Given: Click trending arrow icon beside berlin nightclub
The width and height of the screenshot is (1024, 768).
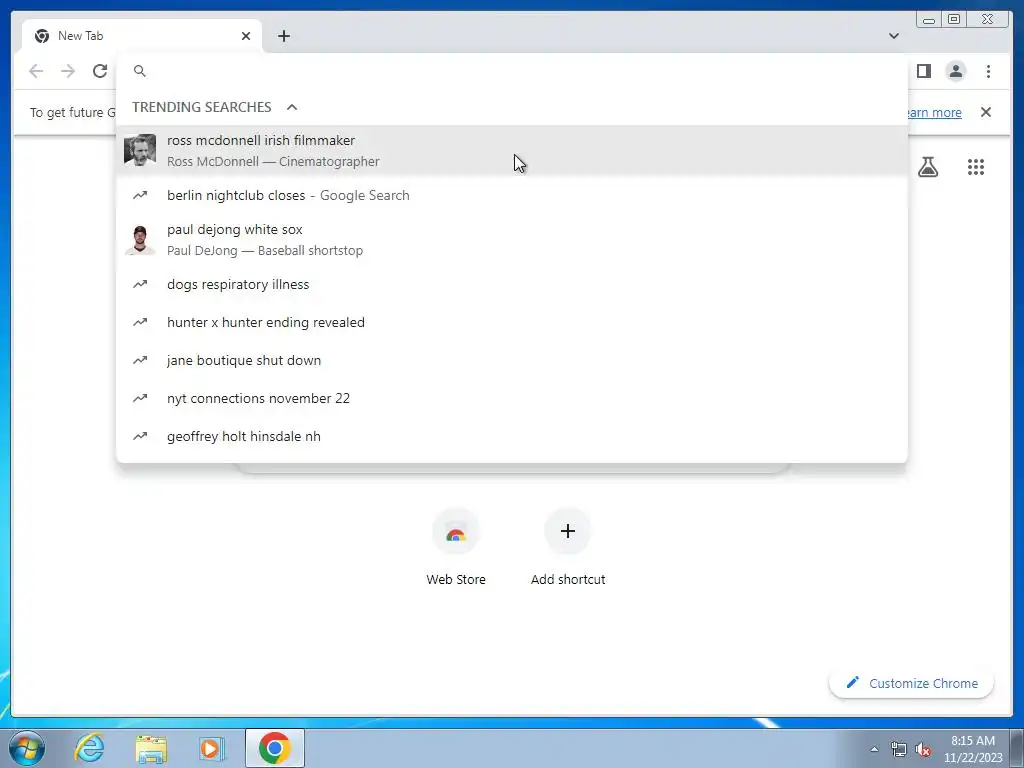Looking at the screenshot, I should [140, 195].
